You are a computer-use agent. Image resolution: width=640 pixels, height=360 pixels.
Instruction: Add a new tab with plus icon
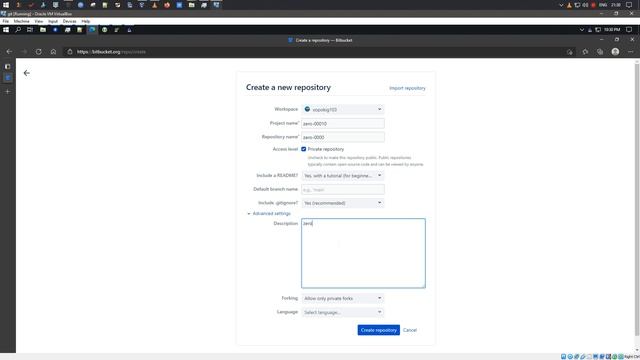[7, 91]
